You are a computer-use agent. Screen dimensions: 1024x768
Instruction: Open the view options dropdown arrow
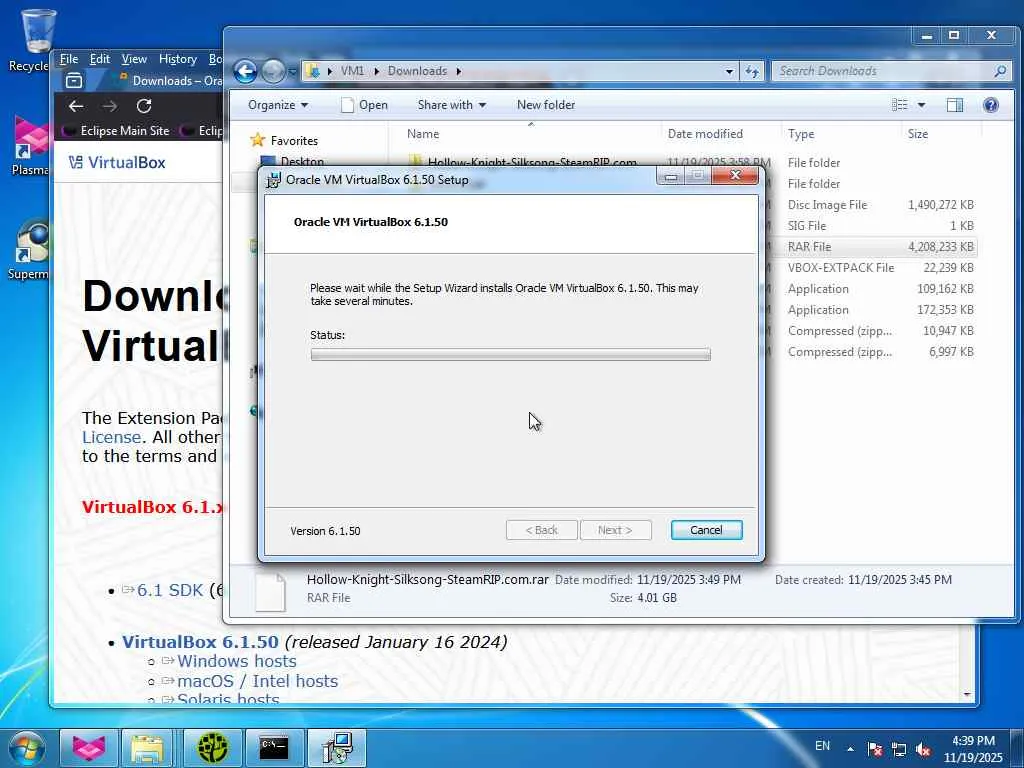921,104
